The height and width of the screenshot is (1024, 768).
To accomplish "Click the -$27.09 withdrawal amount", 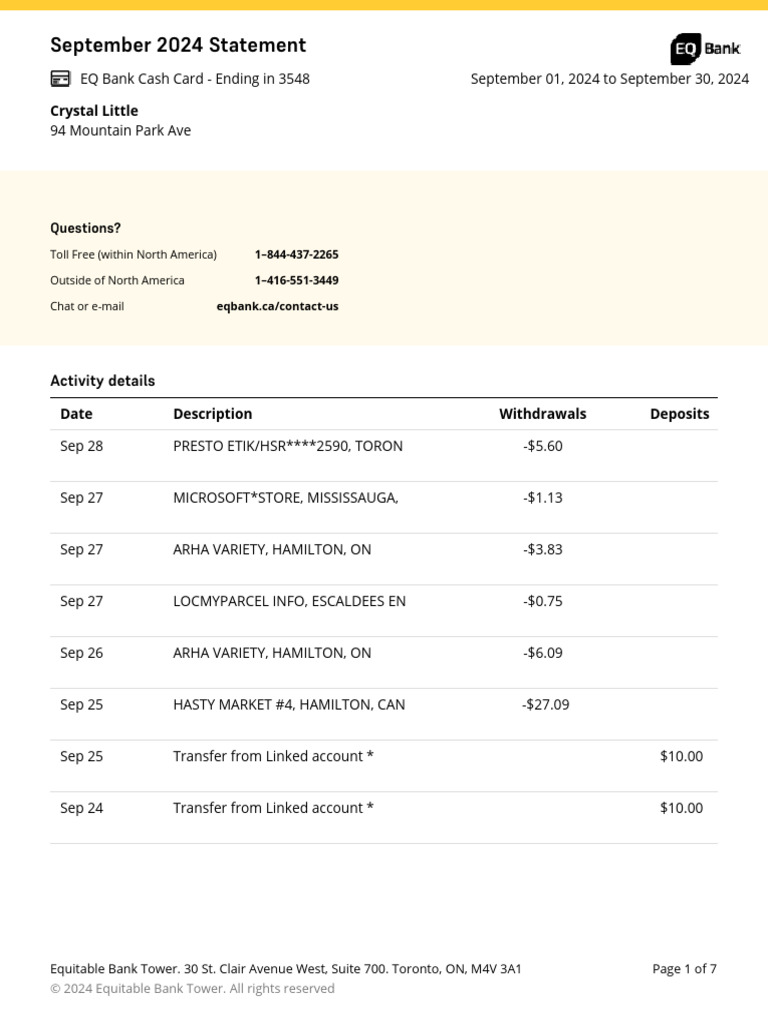I will (x=545, y=705).
